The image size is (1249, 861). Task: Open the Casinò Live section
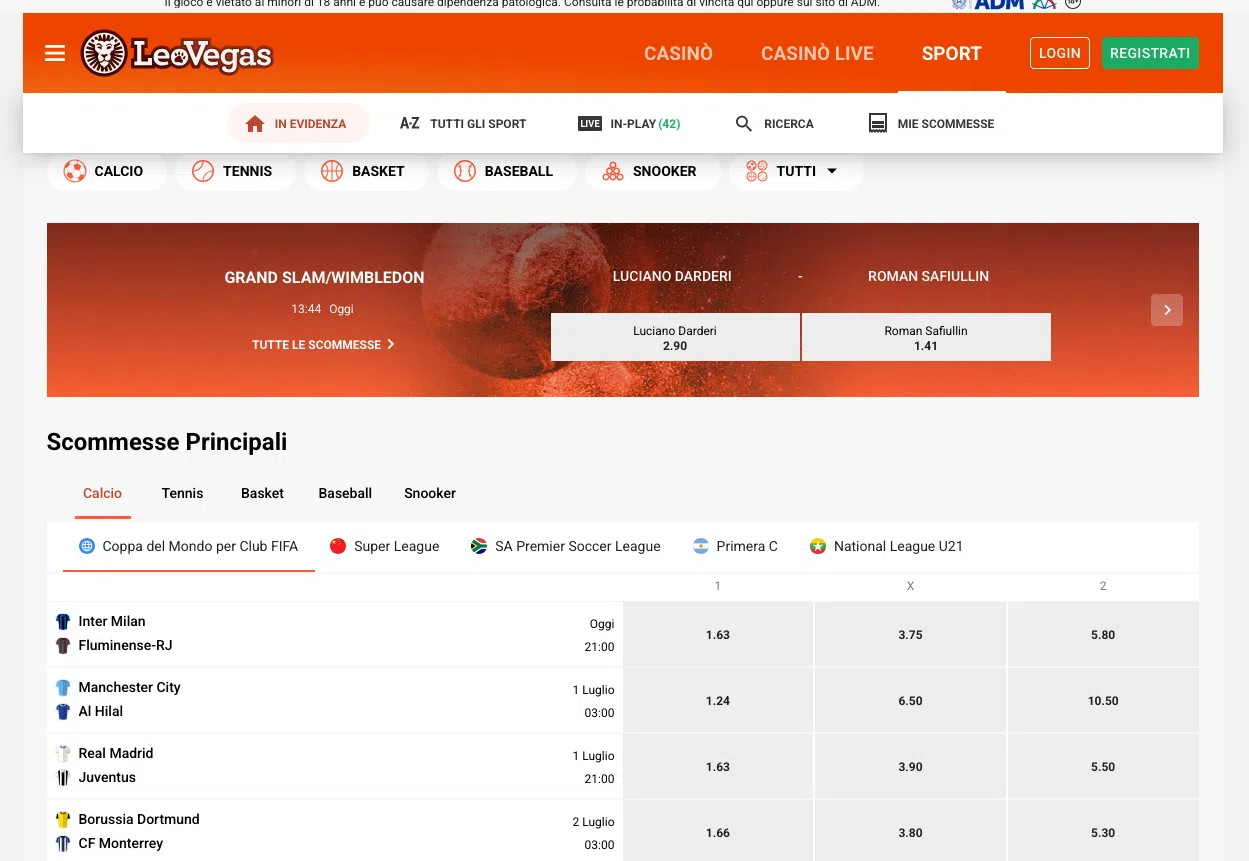click(817, 54)
